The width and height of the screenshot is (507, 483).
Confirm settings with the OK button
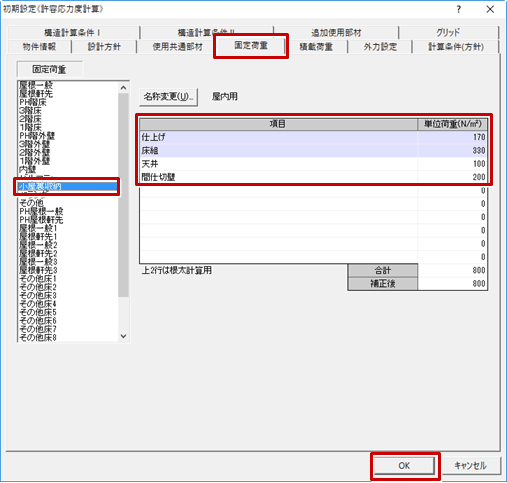point(404,466)
